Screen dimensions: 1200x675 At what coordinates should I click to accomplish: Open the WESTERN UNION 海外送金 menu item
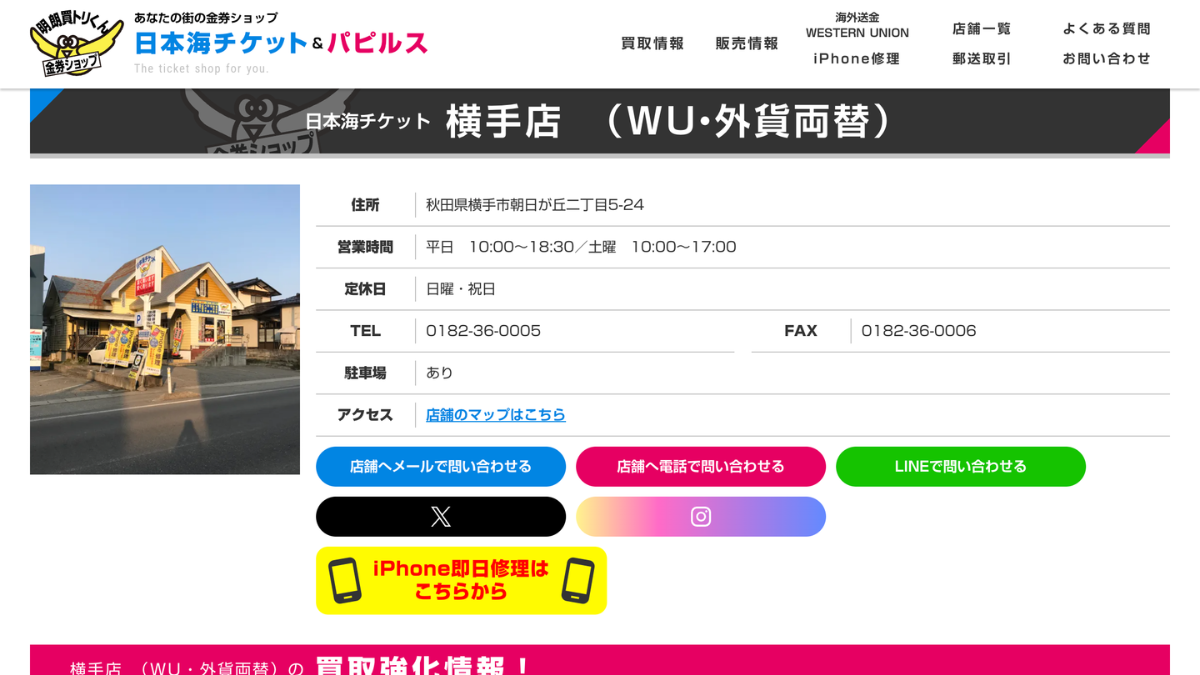[x=856, y=24]
